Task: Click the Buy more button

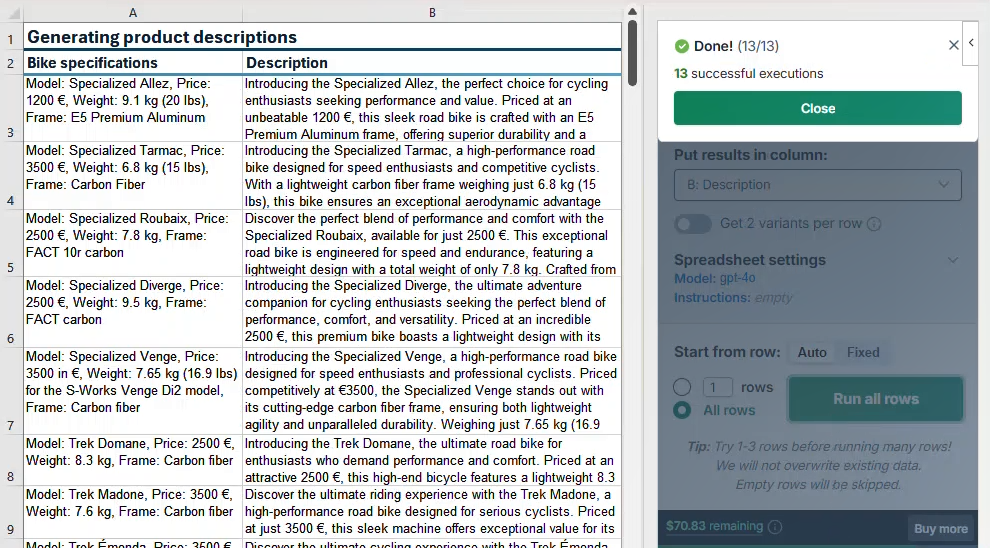Action: (x=940, y=529)
